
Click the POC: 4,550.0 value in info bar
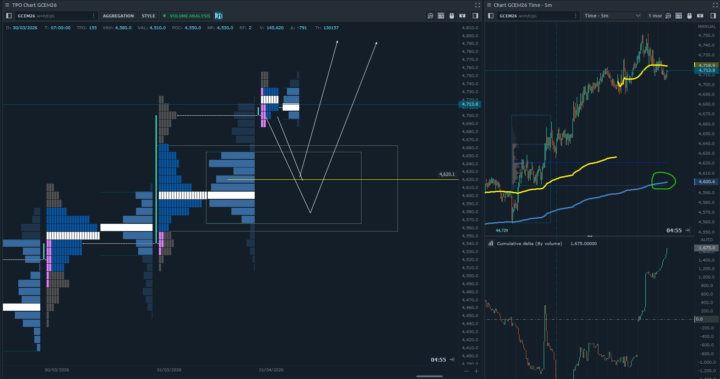pyautogui.click(x=186, y=28)
